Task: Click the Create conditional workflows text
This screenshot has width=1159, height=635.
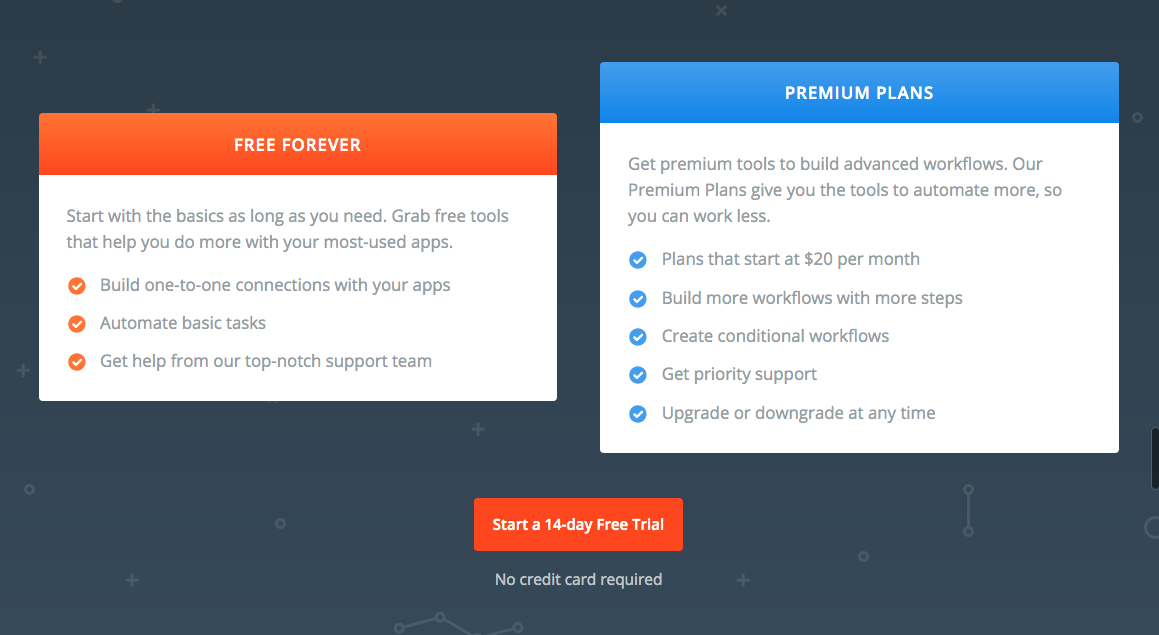Action: (x=775, y=336)
